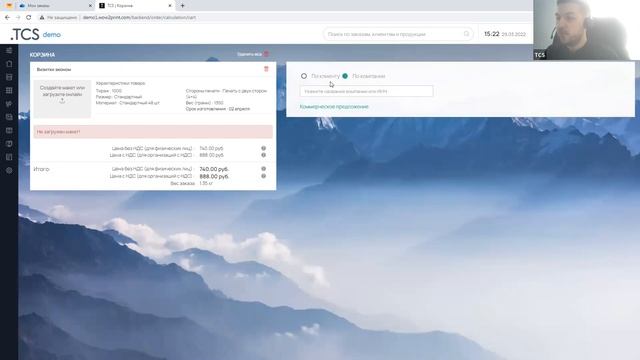Viewport: 640px width, 360px height.
Task: Show info for item price 888.00 руб with НДС
Action: coord(264,155)
